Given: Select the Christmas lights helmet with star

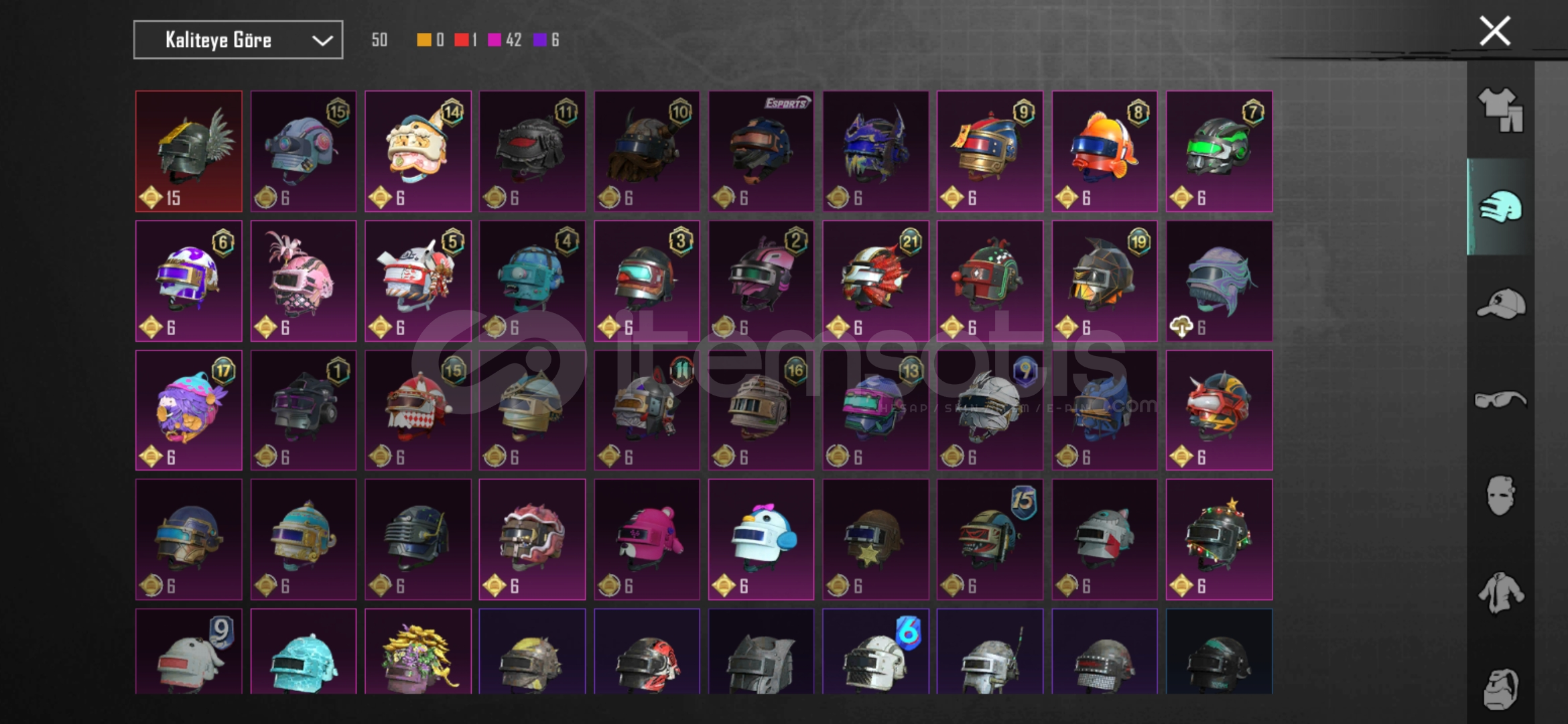Looking at the screenshot, I should [1219, 539].
